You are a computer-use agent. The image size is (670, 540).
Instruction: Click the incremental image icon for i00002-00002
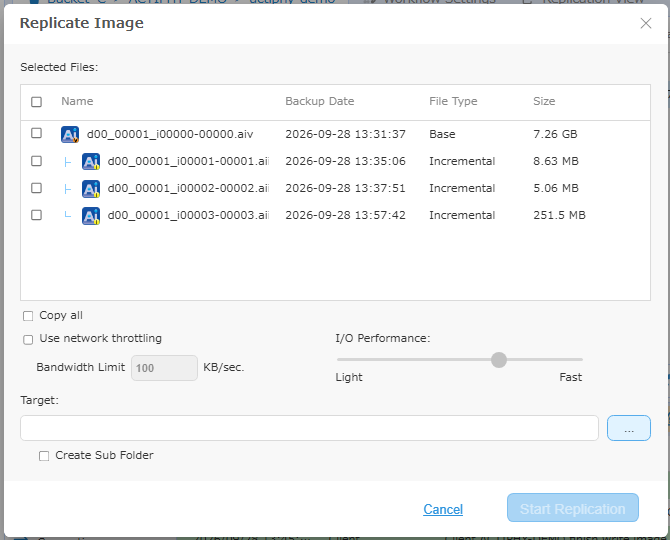point(91,188)
